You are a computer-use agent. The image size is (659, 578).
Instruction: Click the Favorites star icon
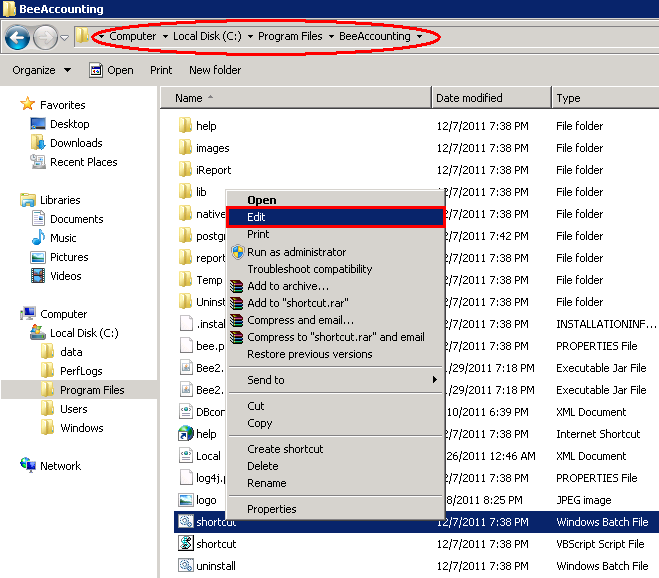coord(28,104)
